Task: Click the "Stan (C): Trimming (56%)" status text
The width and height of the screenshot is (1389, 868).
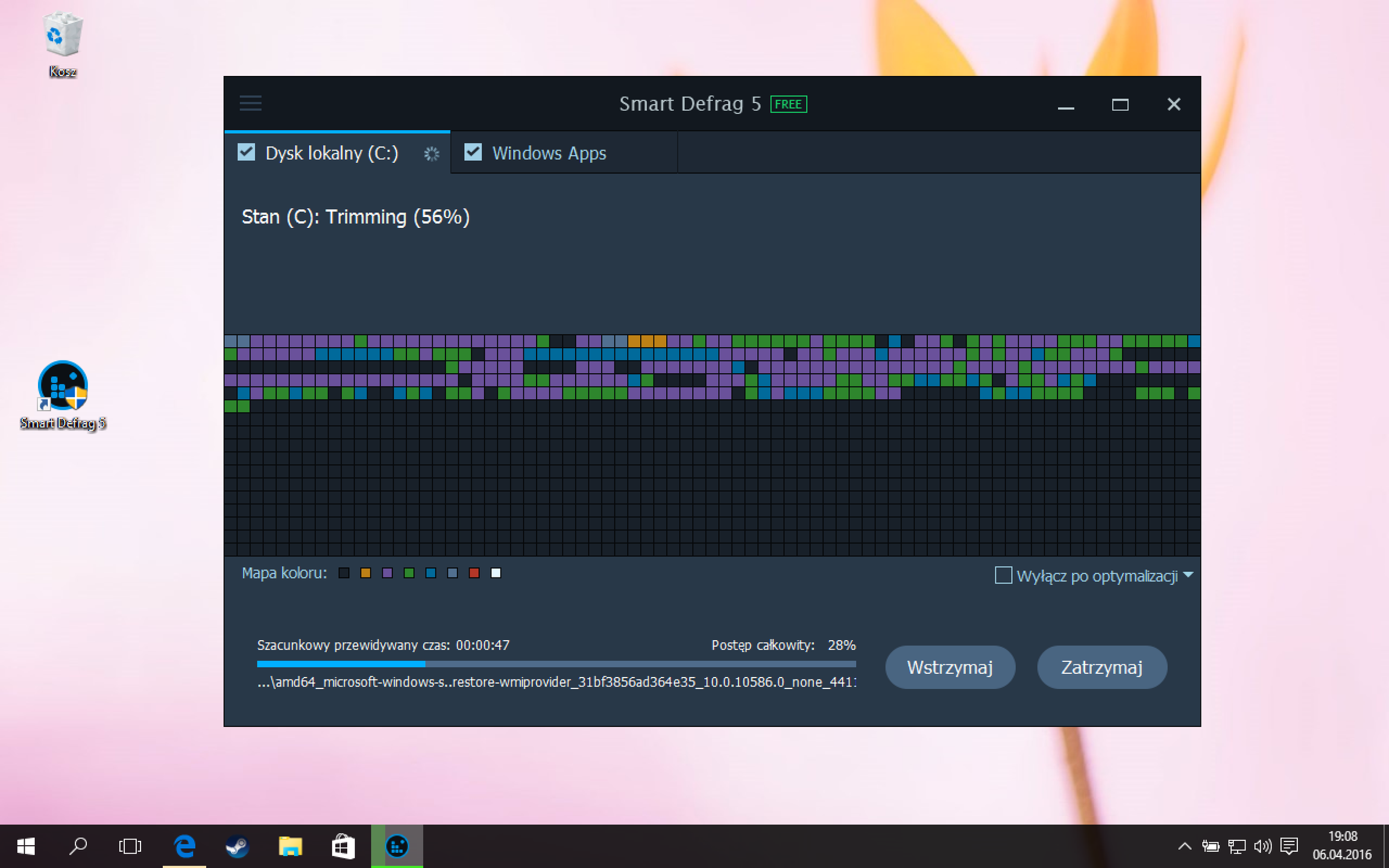Action: 356,217
